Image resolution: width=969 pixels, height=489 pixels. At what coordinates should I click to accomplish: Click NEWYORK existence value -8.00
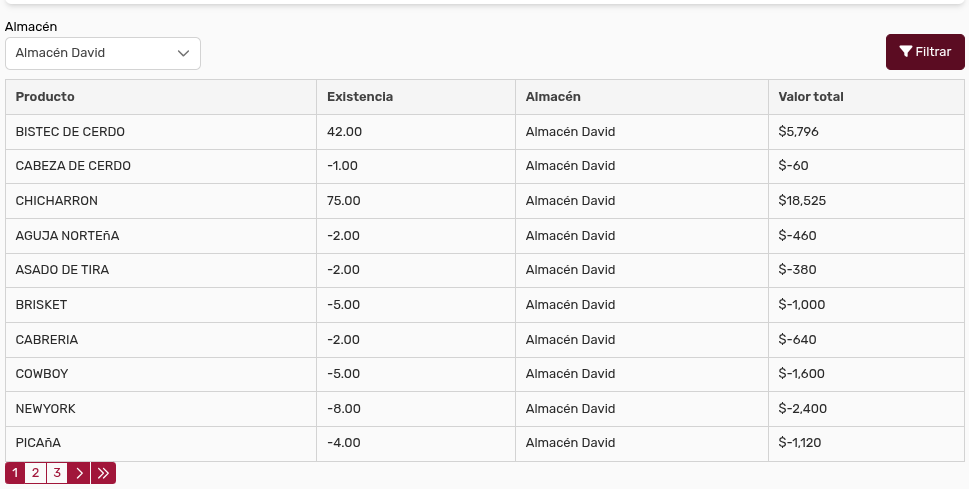[x=344, y=409]
